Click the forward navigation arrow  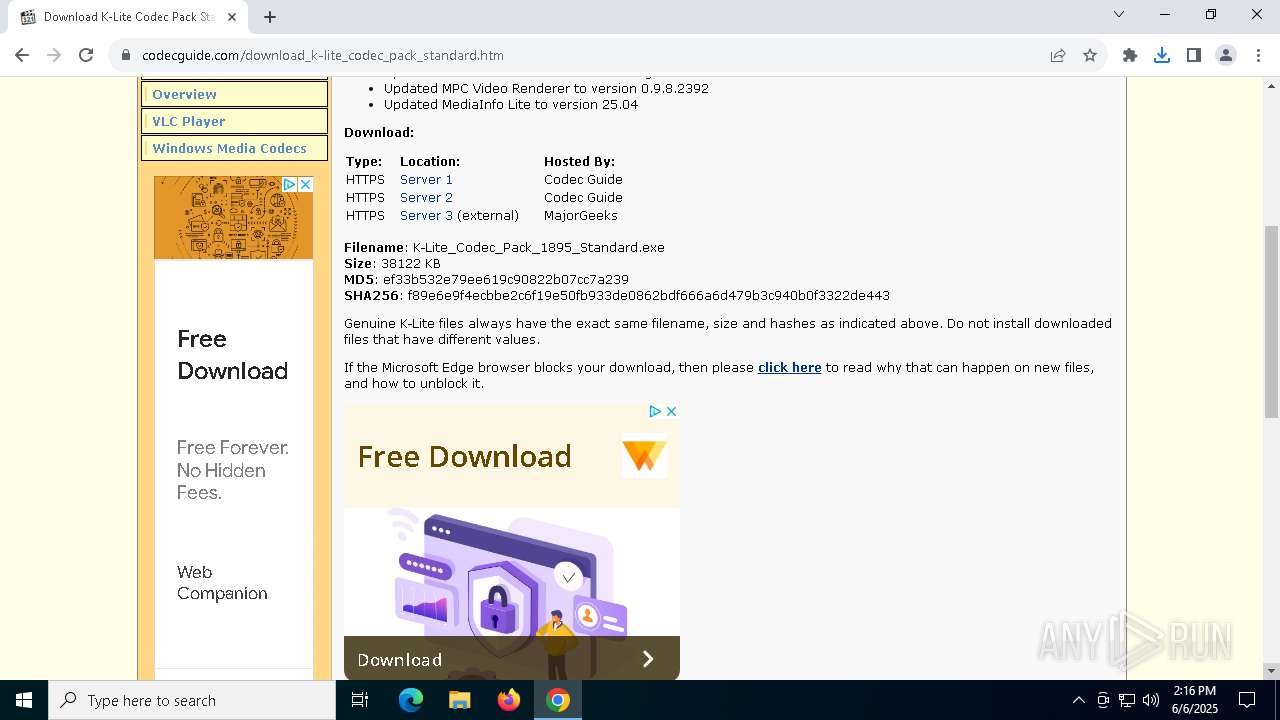pyautogui.click(x=54, y=55)
